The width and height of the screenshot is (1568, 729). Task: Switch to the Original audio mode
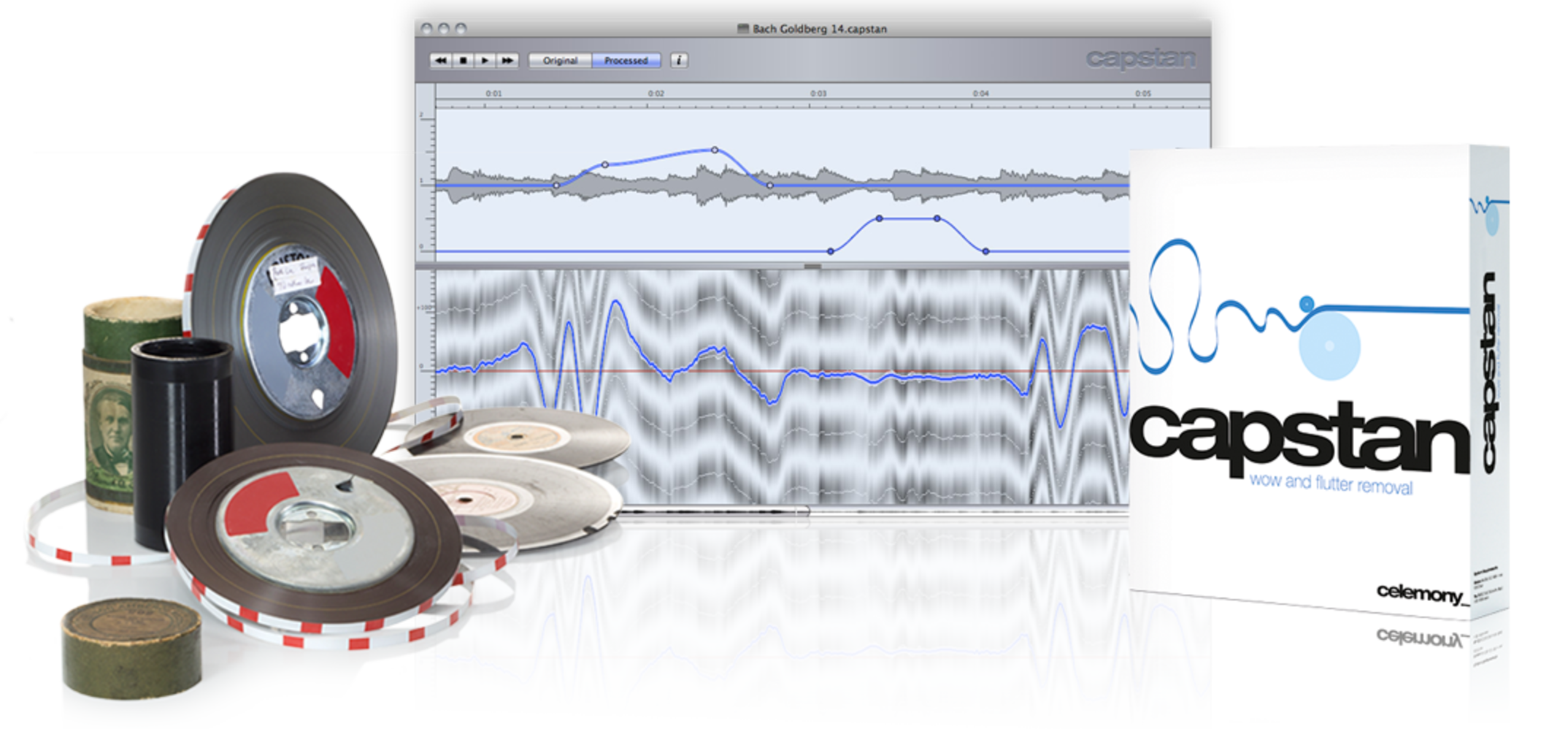click(560, 61)
